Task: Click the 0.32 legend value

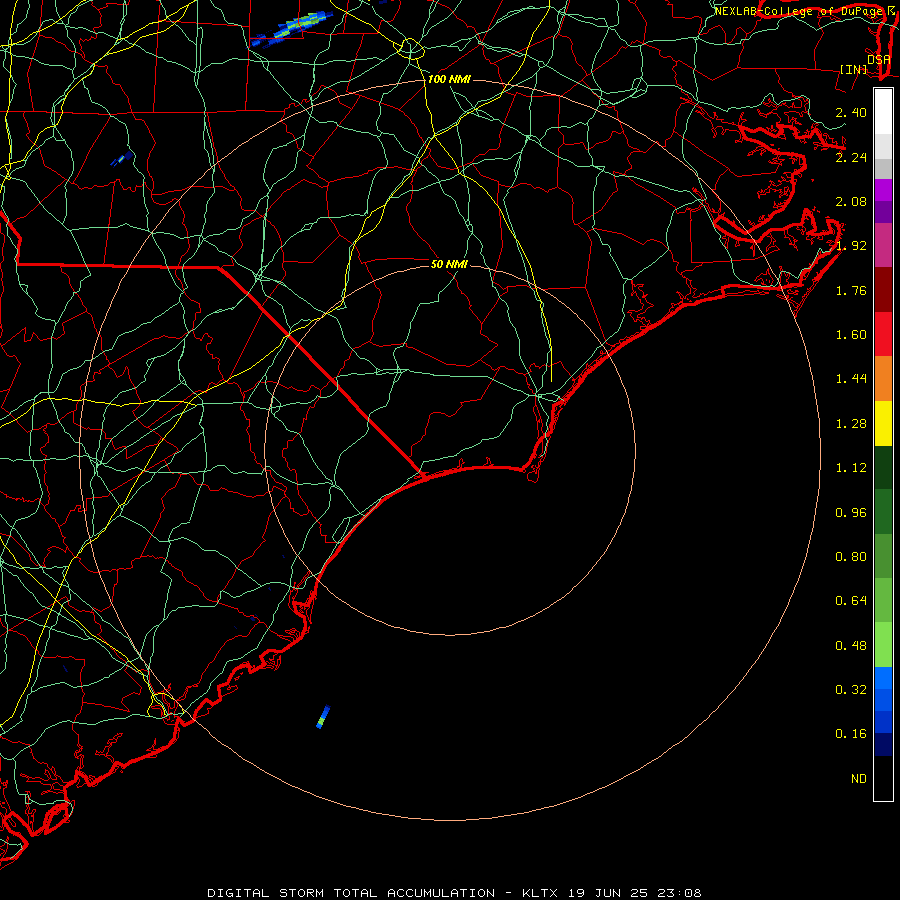Action: pyautogui.click(x=851, y=690)
